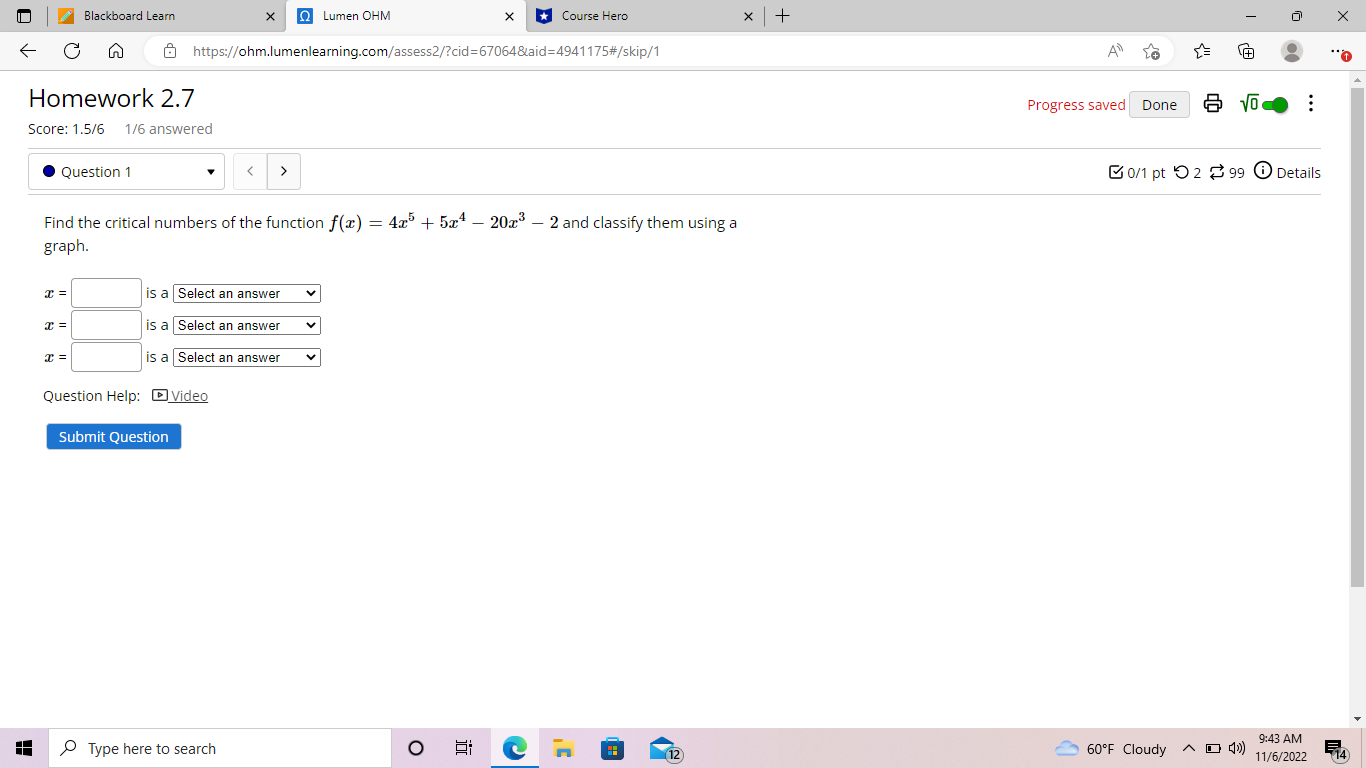Click the '1/6 answered' text
This screenshot has width=1366, height=768.
[169, 128]
